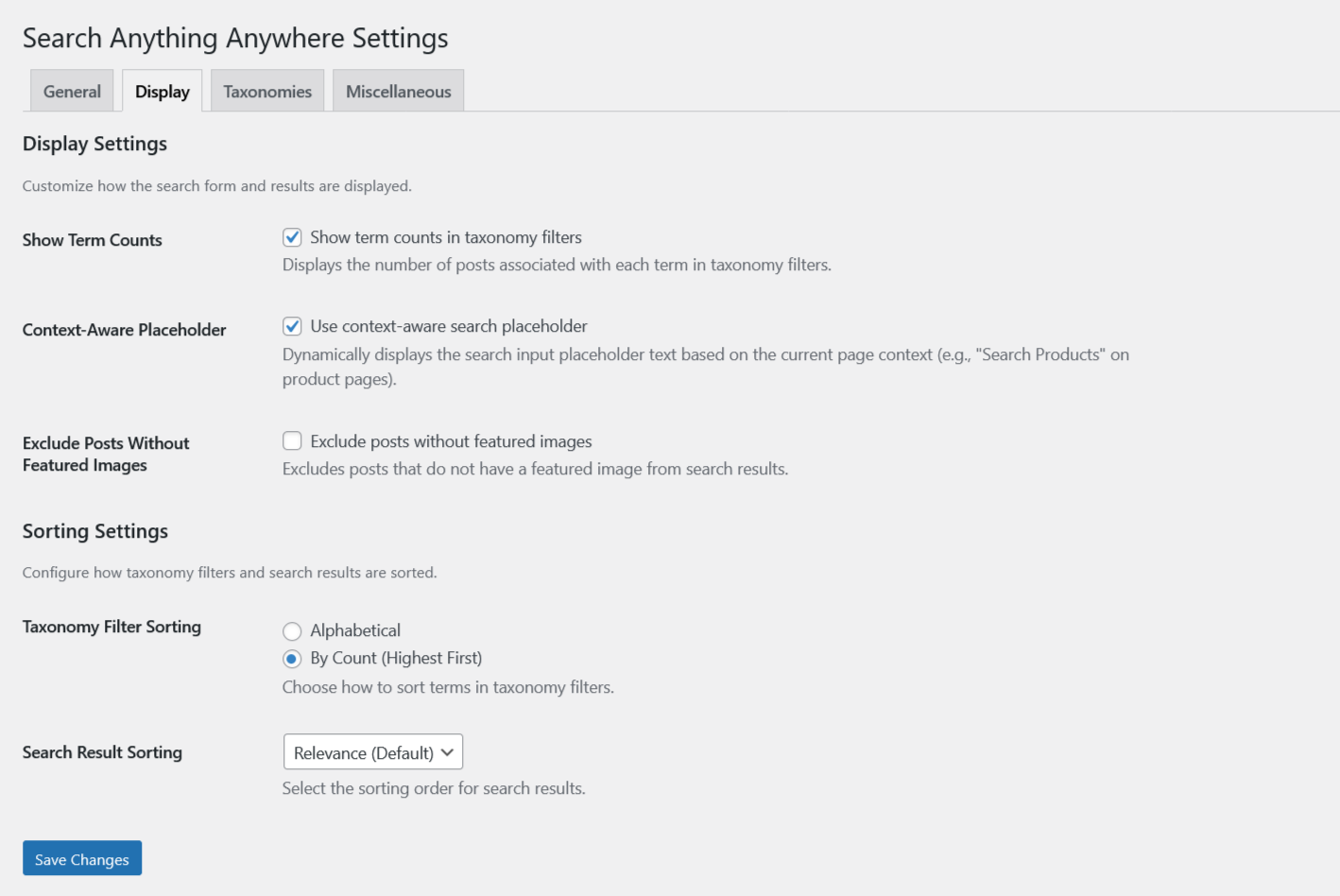Uncheck the Show term counts checkbox
Screen dimensions: 1340x896
click(x=292, y=237)
